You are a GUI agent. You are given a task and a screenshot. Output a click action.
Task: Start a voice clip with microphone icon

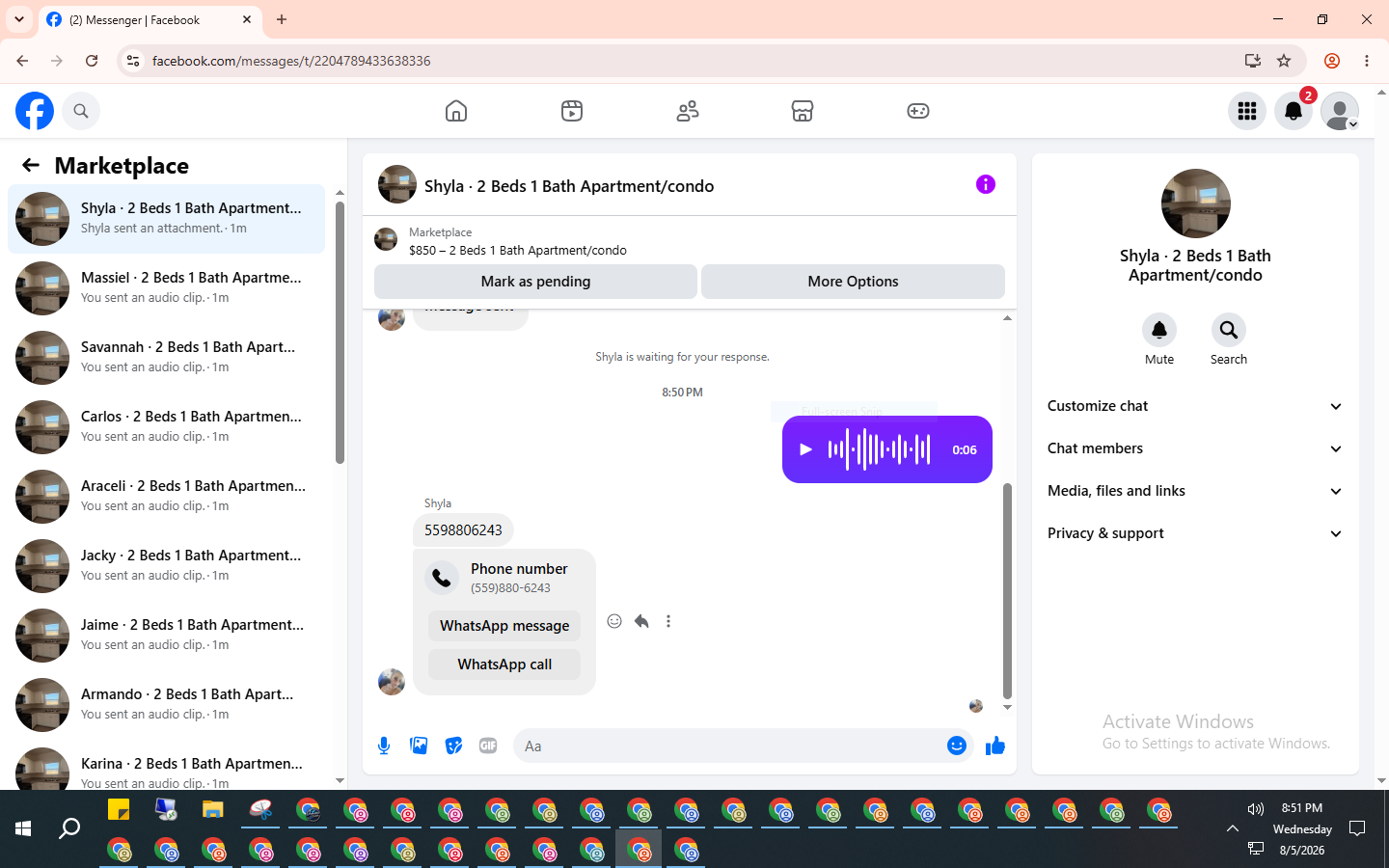coord(384,746)
